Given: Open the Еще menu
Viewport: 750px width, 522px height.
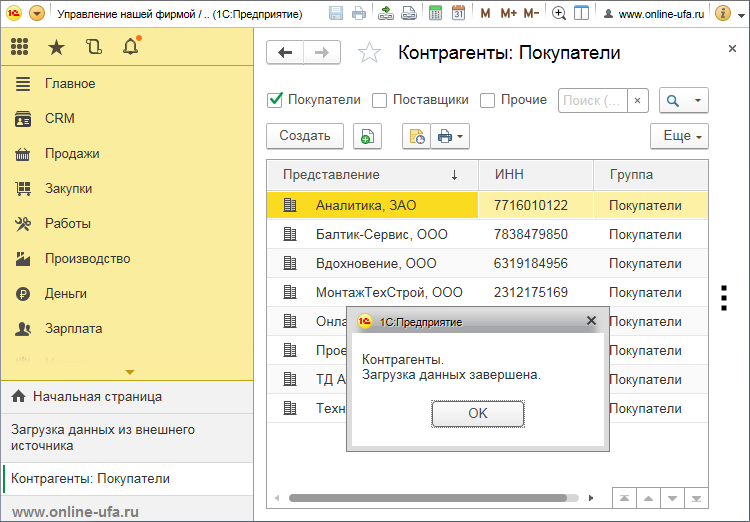Looking at the screenshot, I should 679,136.
